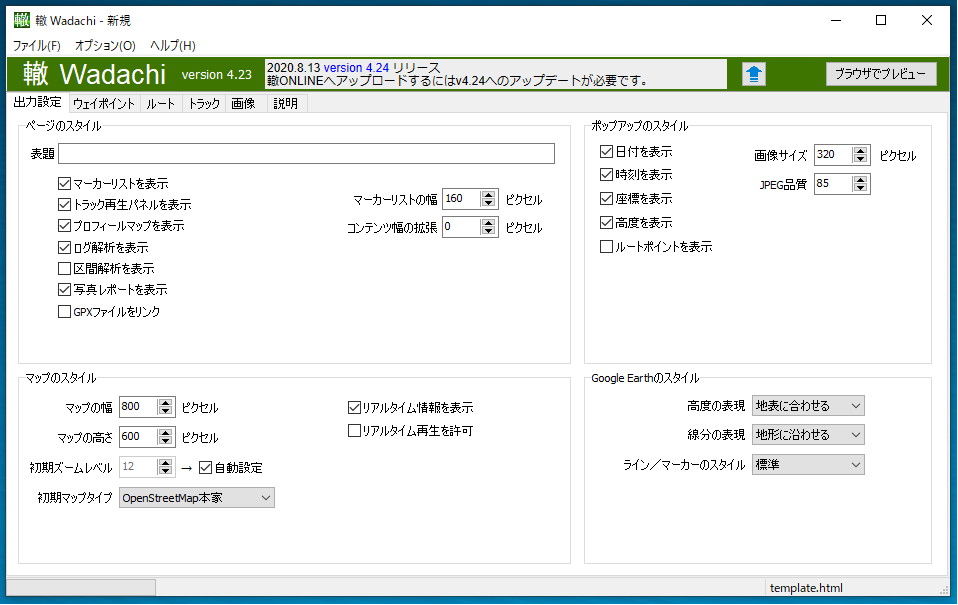Image resolution: width=958 pixels, height=605 pixels.
Task: Open the ファイル(F) menu
Action: (x=37, y=46)
